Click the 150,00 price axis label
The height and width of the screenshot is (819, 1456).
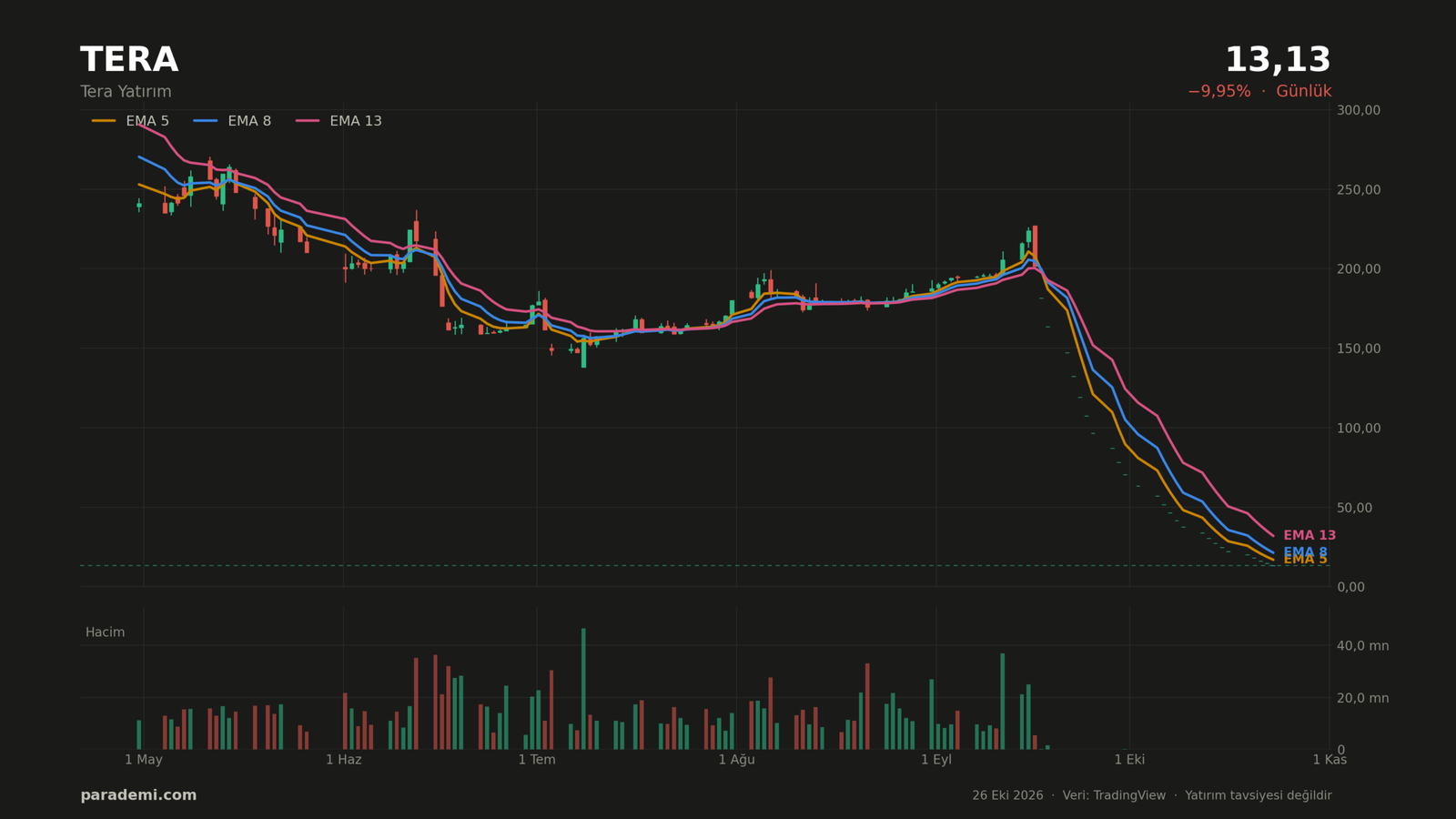coord(1359,349)
